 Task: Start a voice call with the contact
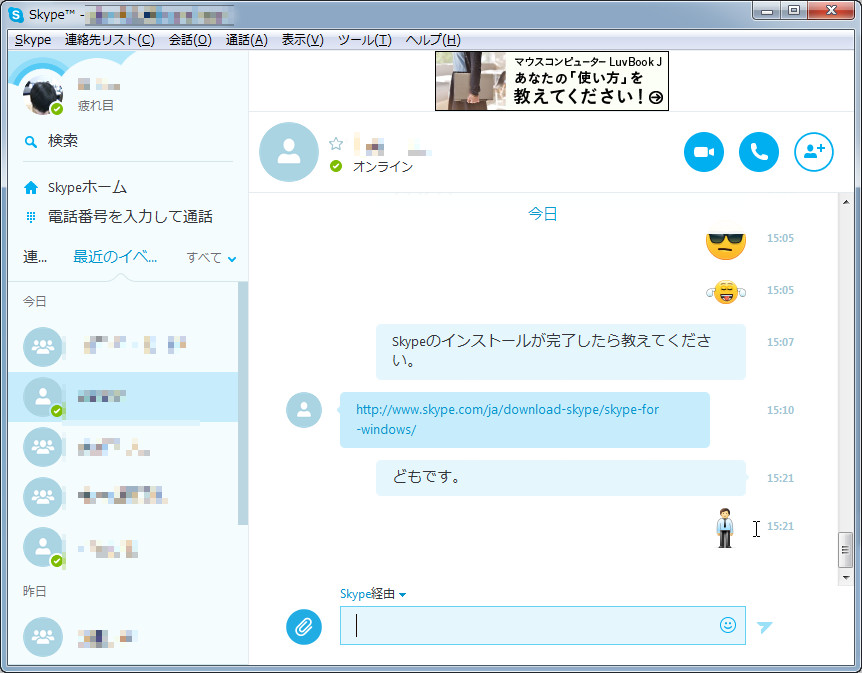coord(759,151)
